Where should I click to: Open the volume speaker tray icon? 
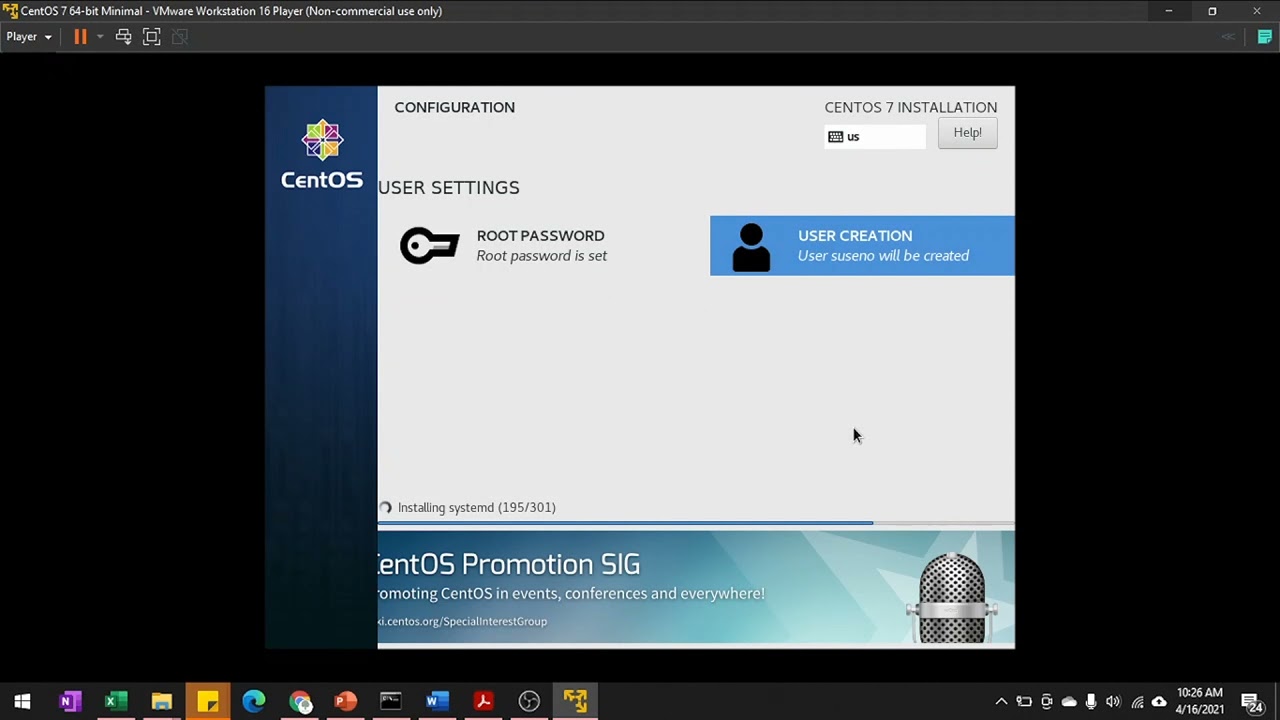click(x=1113, y=701)
